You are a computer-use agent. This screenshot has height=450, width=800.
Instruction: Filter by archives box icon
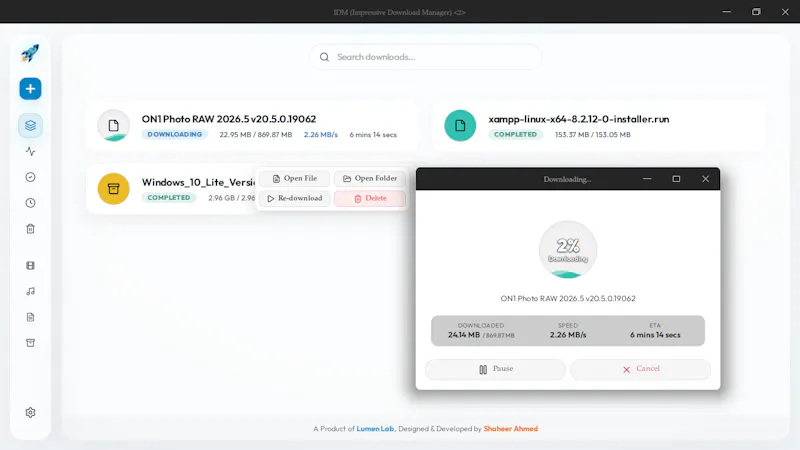click(x=30, y=343)
